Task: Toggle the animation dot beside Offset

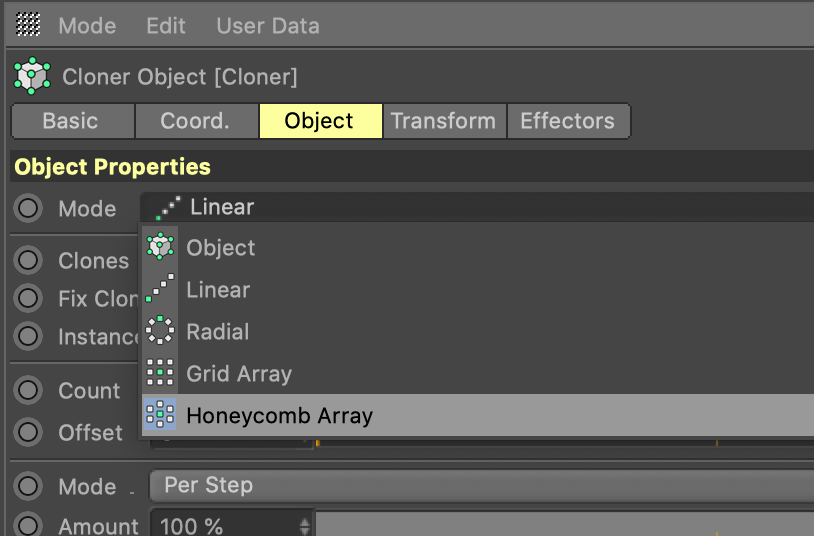Action: point(29,432)
